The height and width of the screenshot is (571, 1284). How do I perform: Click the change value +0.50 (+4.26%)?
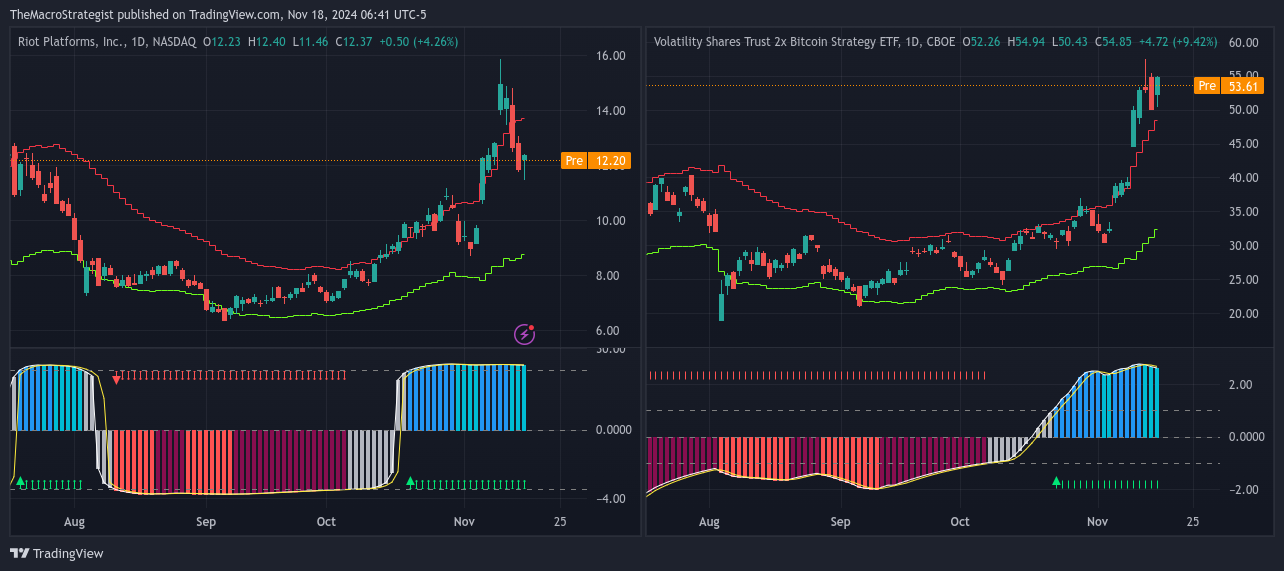[419, 42]
